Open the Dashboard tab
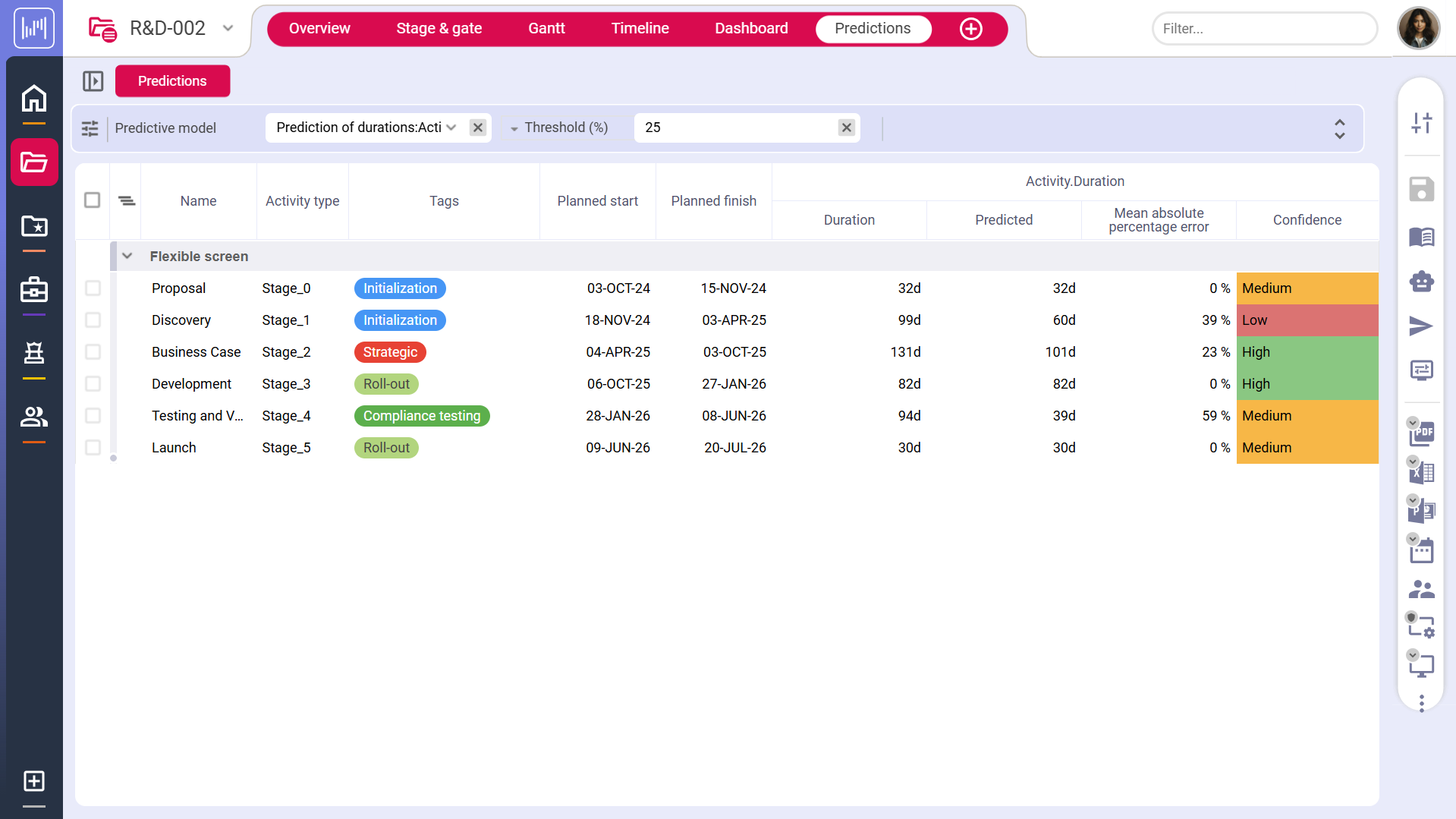1456x819 pixels. point(750,28)
